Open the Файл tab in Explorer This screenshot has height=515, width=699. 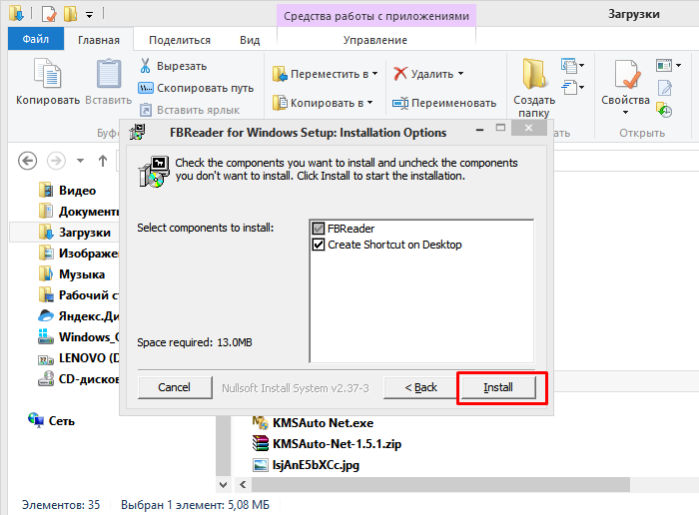tap(36, 39)
